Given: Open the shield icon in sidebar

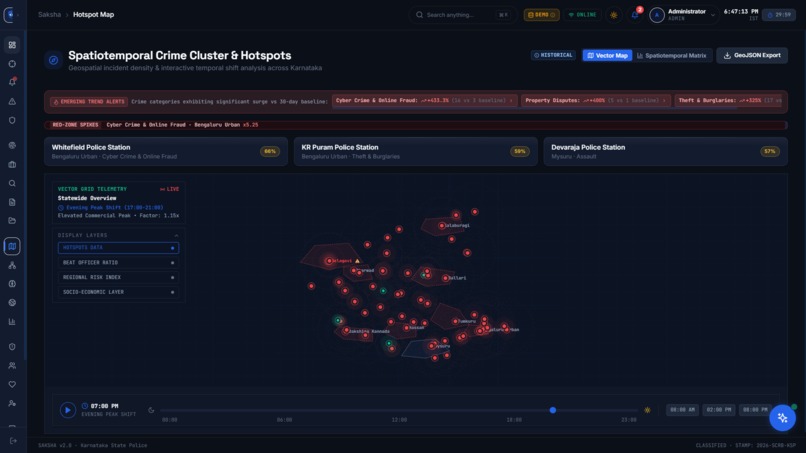Looking at the screenshot, I should (12, 120).
